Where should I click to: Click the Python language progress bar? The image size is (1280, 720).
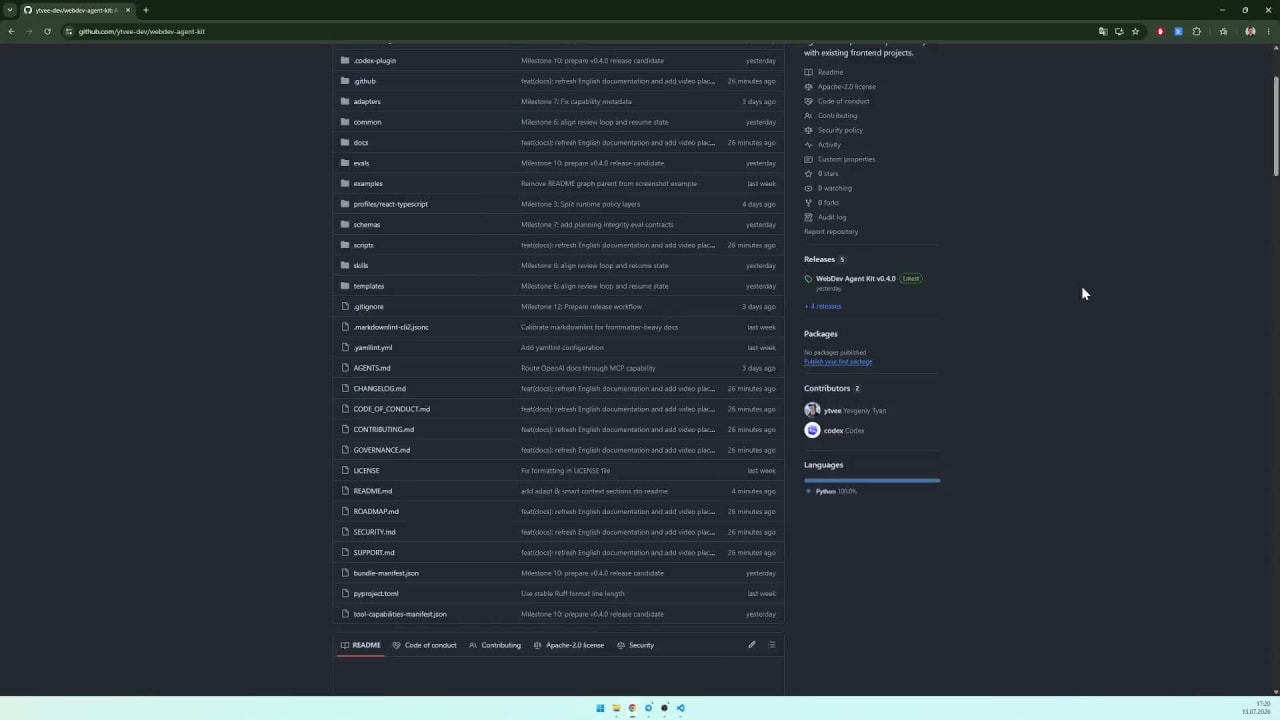point(872,481)
